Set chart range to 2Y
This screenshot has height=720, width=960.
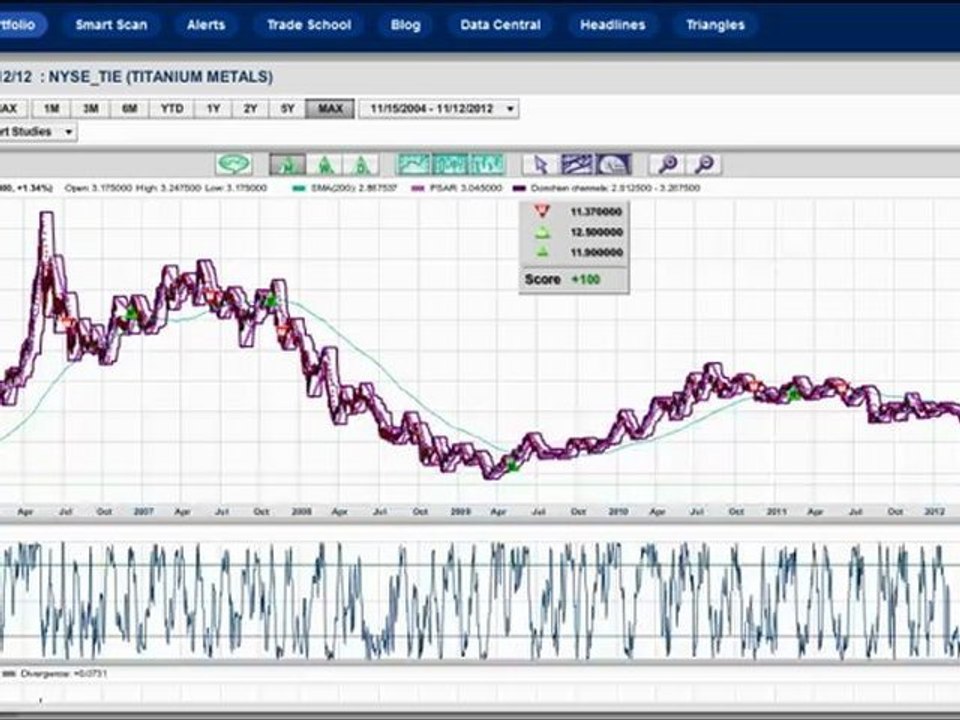tap(250, 109)
